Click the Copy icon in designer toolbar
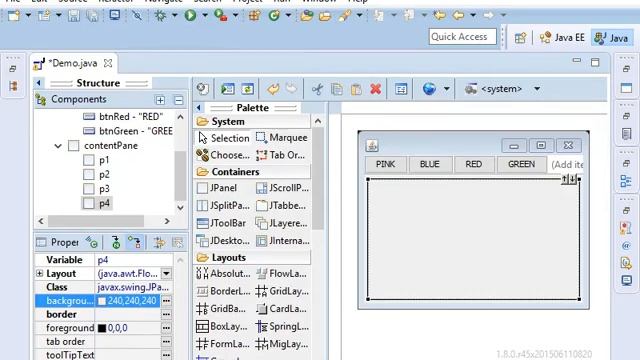Image resolution: width=640 pixels, height=360 pixels. click(x=337, y=89)
